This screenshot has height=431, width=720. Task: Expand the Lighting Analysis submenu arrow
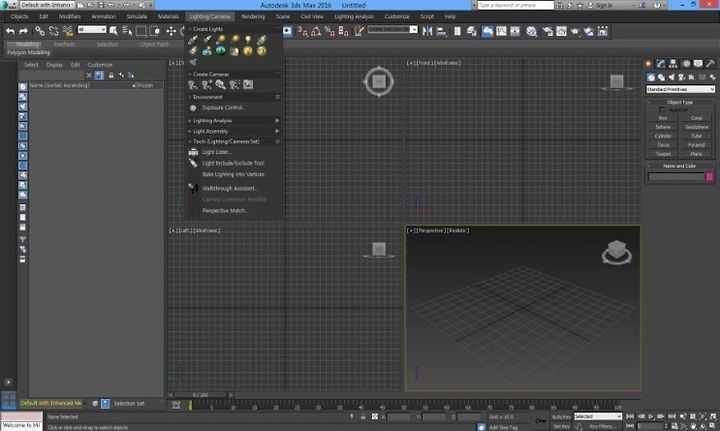click(277, 120)
